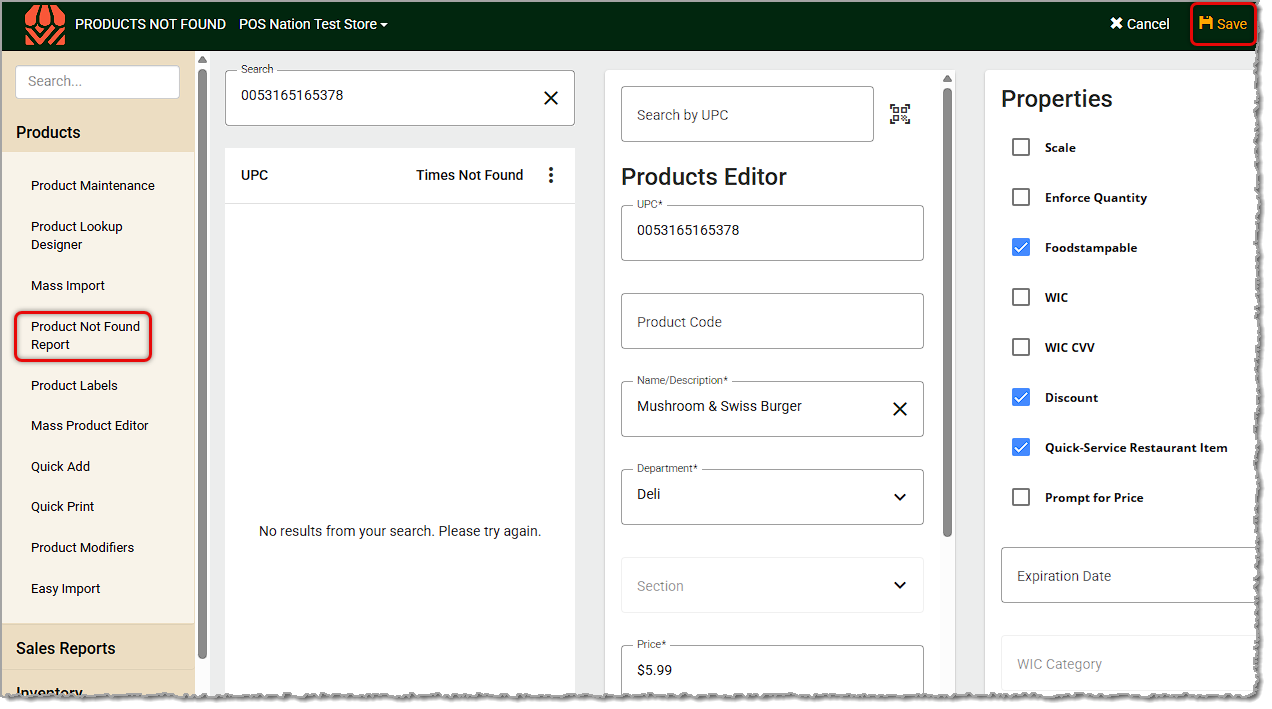This screenshot has height=709, width=1272.
Task: Enable the Enforce Quantity checkbox
Action: click(x=1021, y=197)
